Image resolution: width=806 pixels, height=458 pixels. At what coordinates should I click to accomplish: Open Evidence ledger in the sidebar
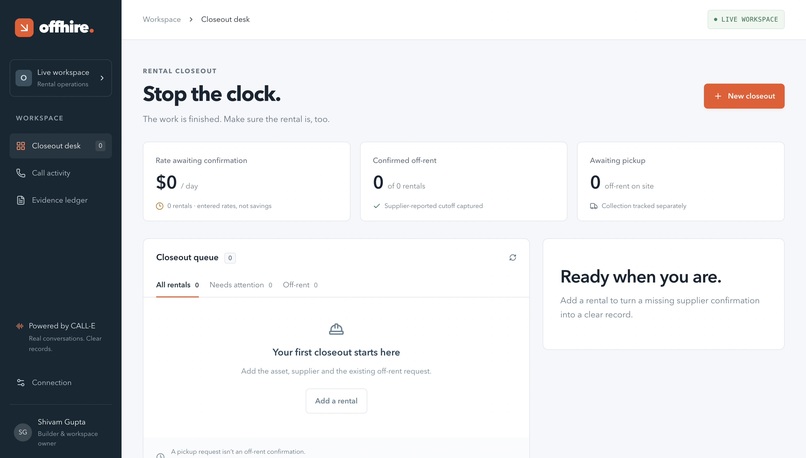pos(61,200)
